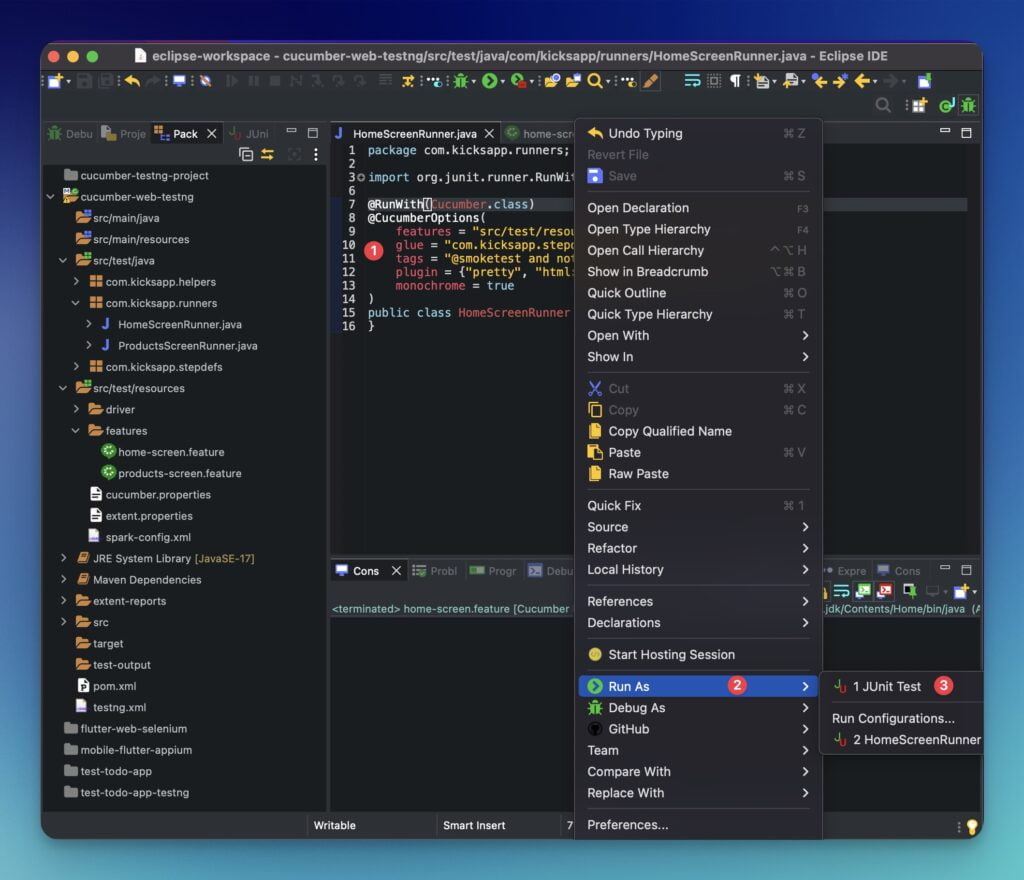The image size is (1024, 880).
Task: Switch to the Progress tab in bottom panel
Action: (x=493, y=571)
